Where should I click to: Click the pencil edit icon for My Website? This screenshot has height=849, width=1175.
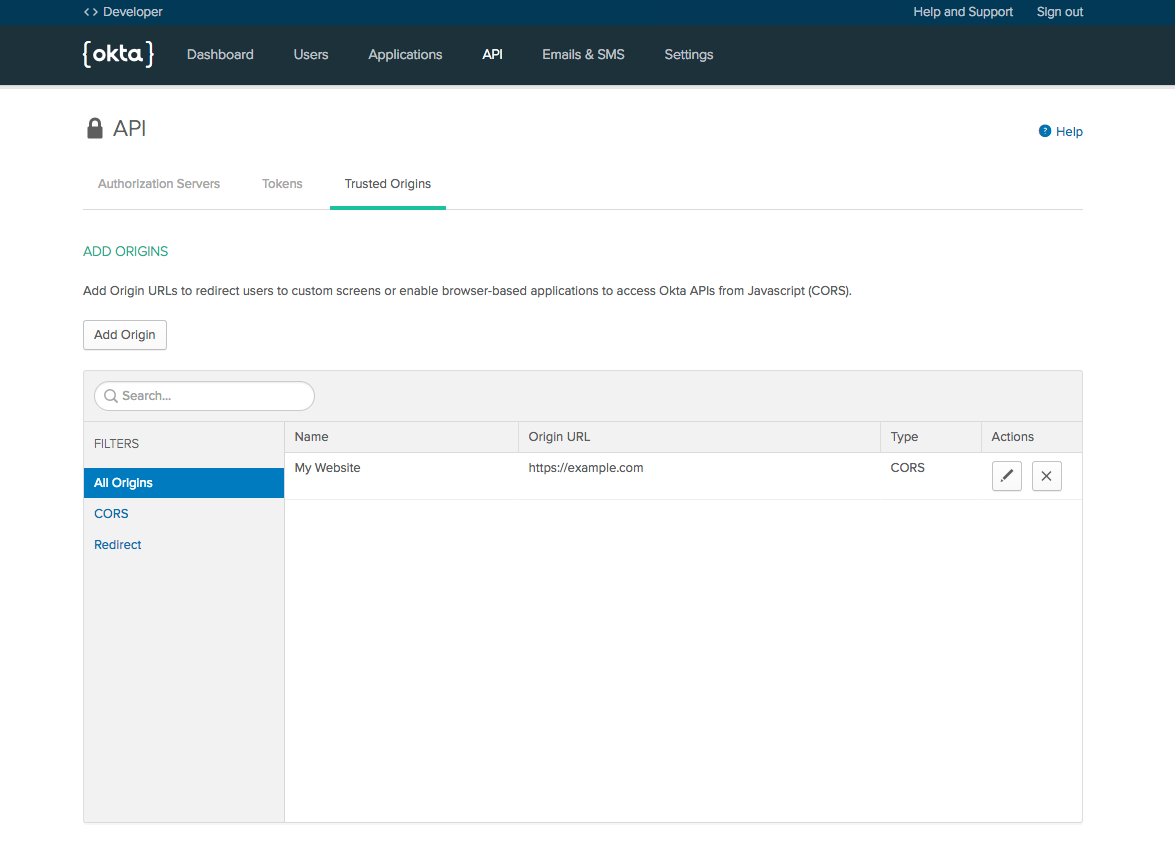1006,476
